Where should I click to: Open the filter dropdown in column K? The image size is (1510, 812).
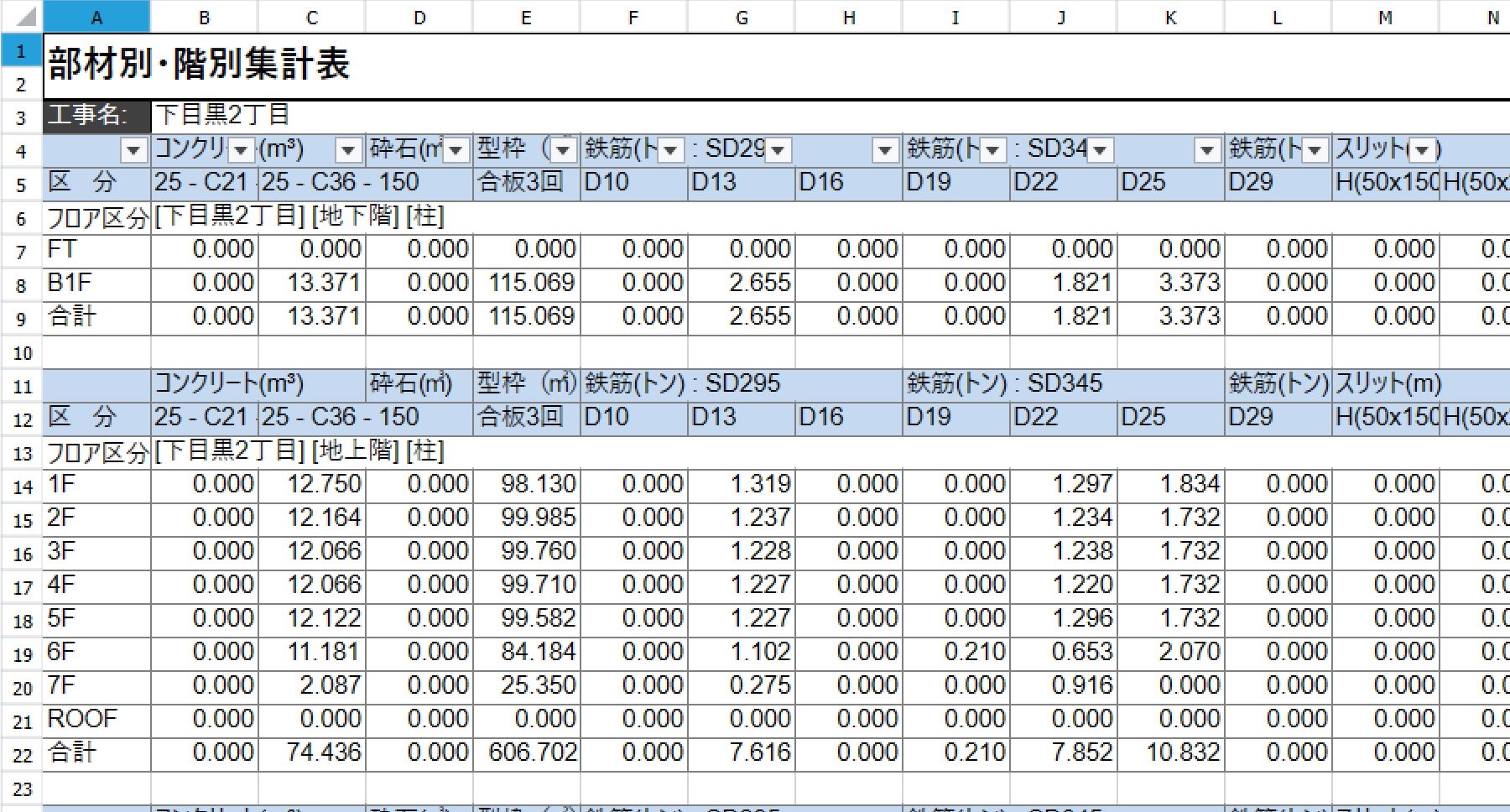click(1207, 151)
